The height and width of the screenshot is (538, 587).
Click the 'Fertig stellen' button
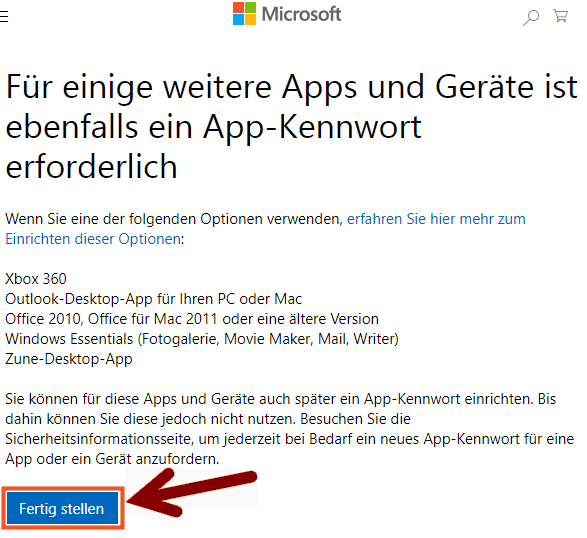tap(62, 508)
